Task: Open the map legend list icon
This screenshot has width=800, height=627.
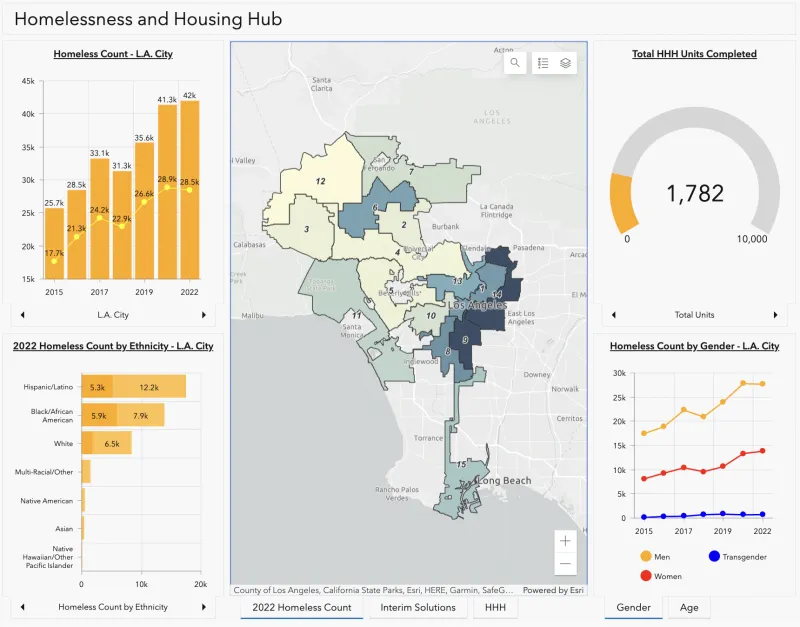Action: (x=543, y=63)
